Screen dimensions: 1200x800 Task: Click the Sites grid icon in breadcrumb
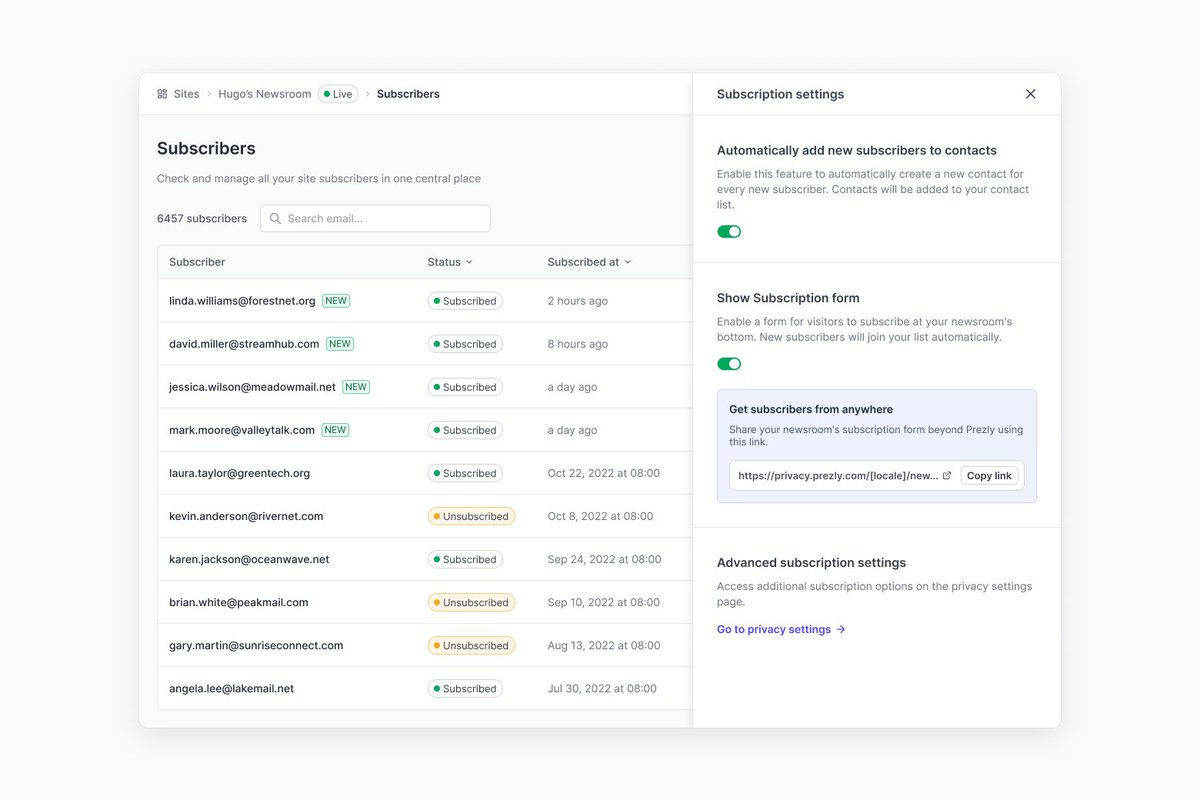click(162, 94)
